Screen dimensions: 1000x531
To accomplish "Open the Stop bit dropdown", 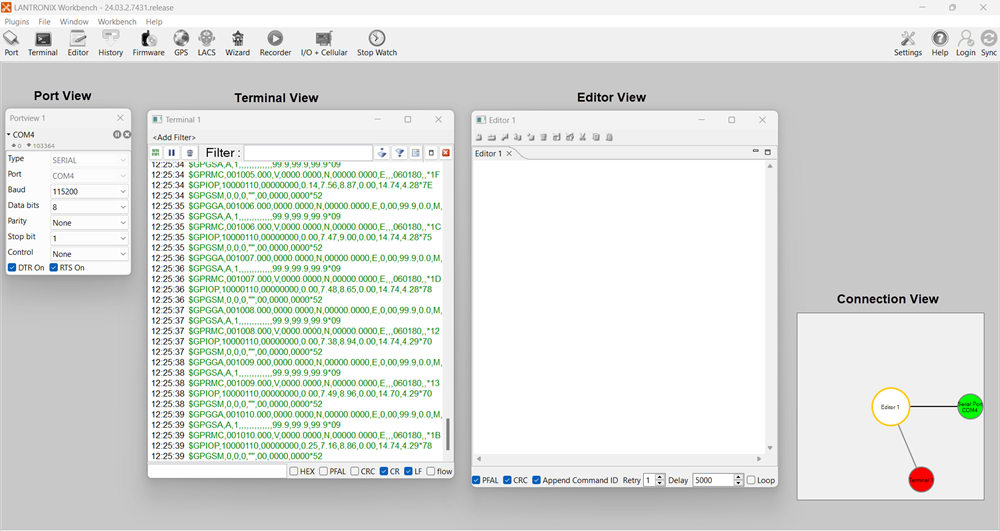I will (89, 238).
